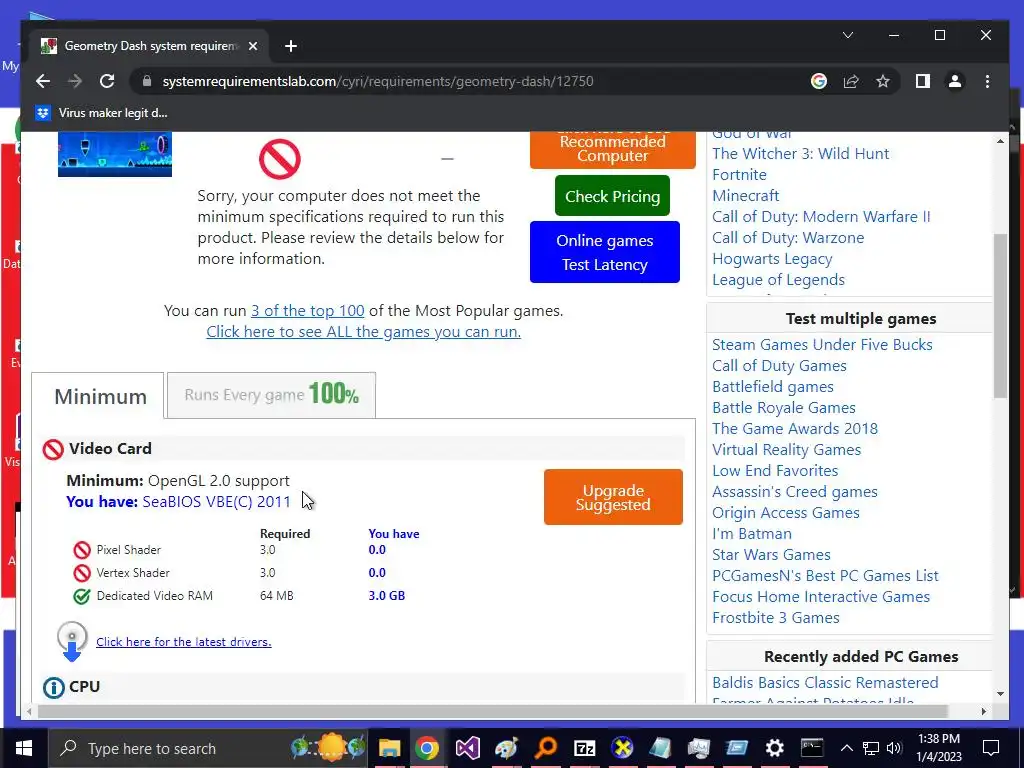Image resolution: width=1024 pixels, height=768 pixels.
Task: Click the vertical scrollbar thumb
Action: pyautogui.click(x=1000, y=315)
